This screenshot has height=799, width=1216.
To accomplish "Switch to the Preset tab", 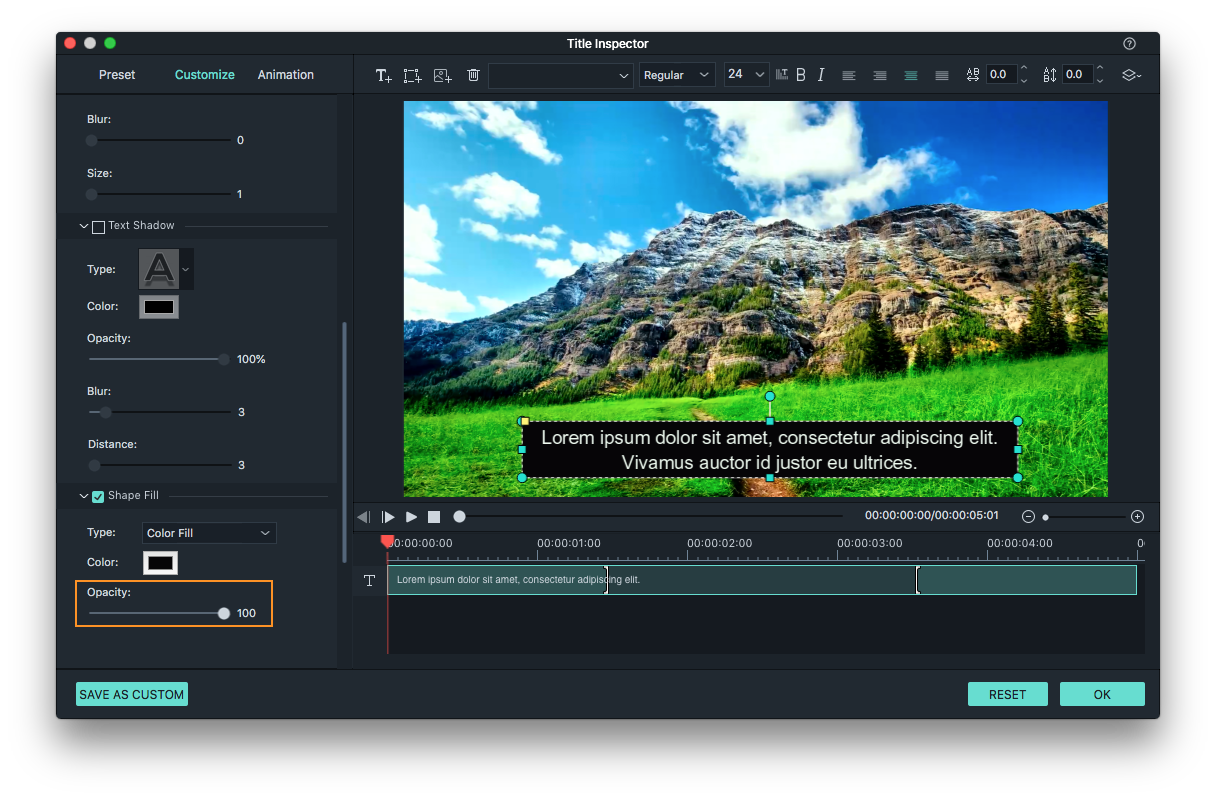I will pyautogui.click(x=117, y=75).
